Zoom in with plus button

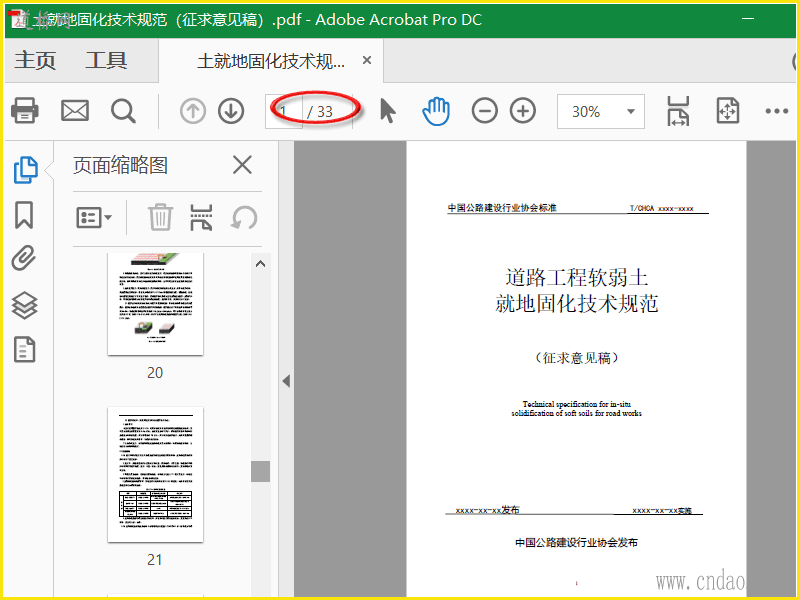click(x=523, y=111)
